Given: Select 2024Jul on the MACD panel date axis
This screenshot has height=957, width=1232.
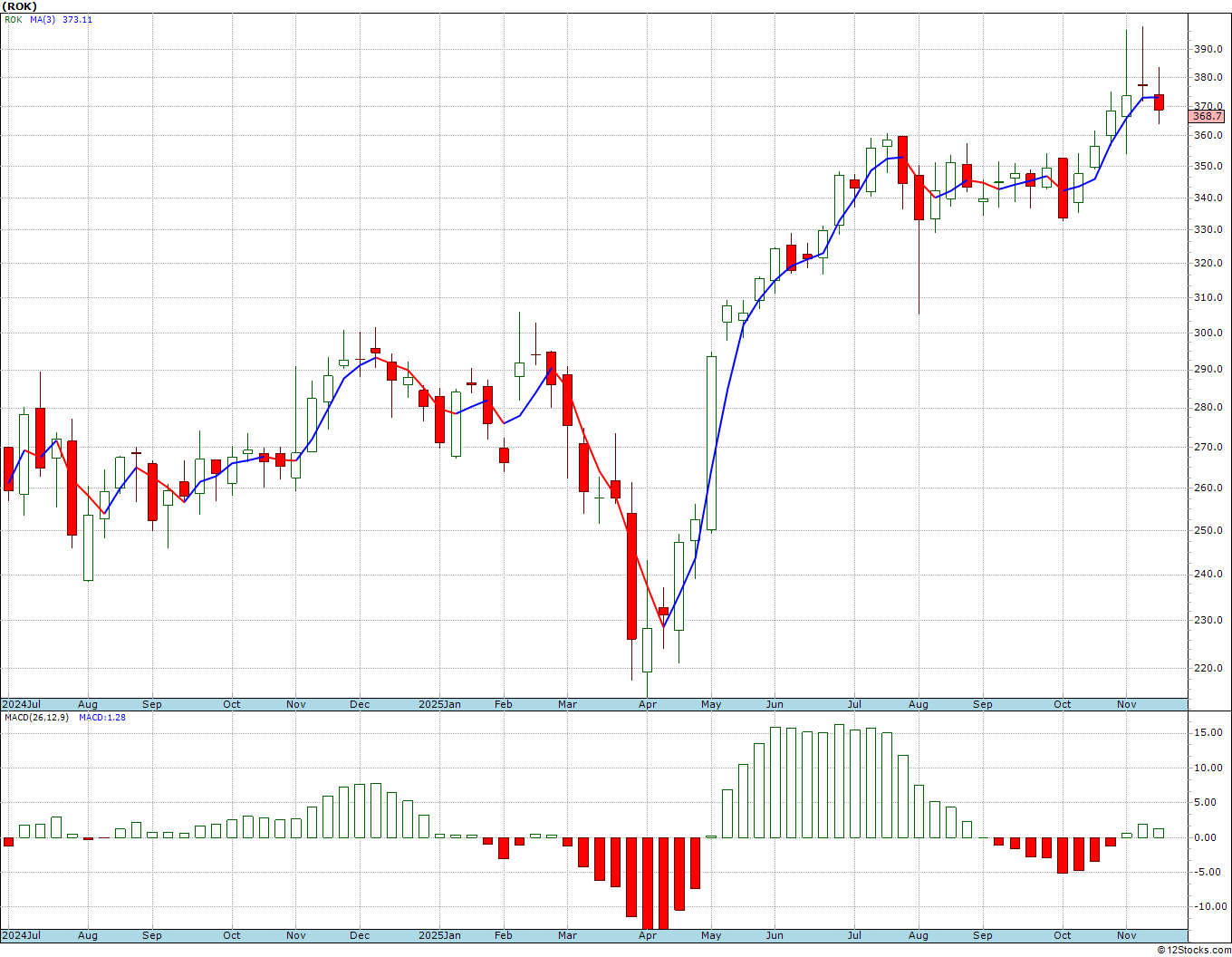Looking at the screenshot, I should tap(22, 935).
